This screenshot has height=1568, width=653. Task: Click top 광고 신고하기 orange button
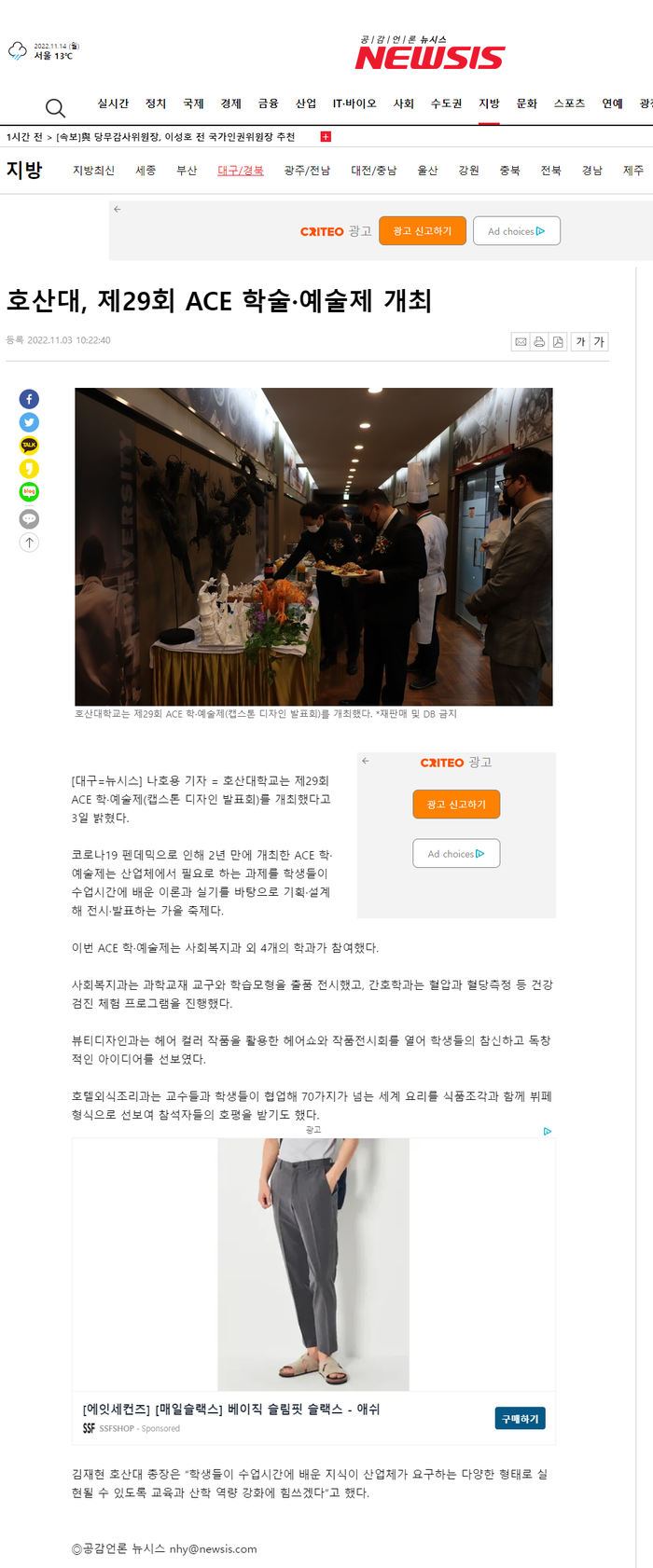pyautogui.click(x=423, y=231)
